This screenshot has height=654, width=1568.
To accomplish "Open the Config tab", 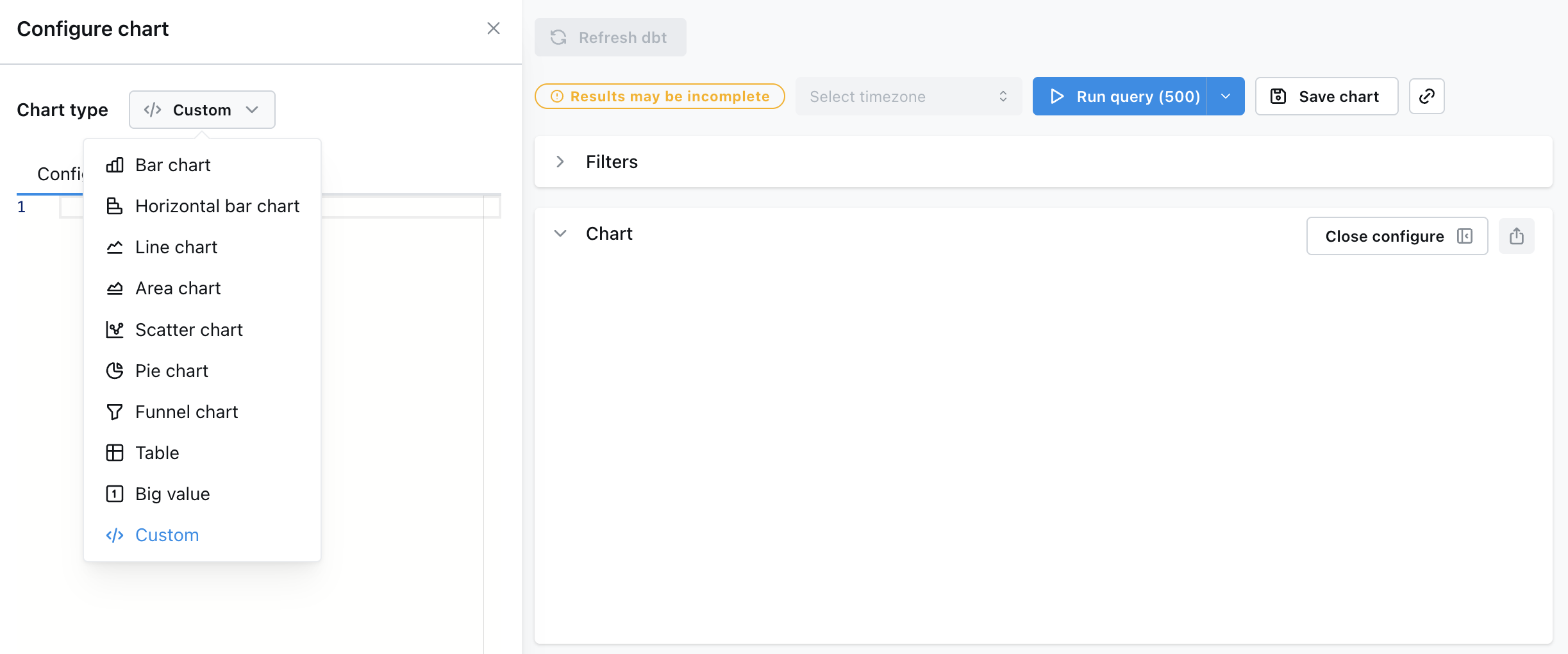I will pyautogui.click(x=60, y=174).
